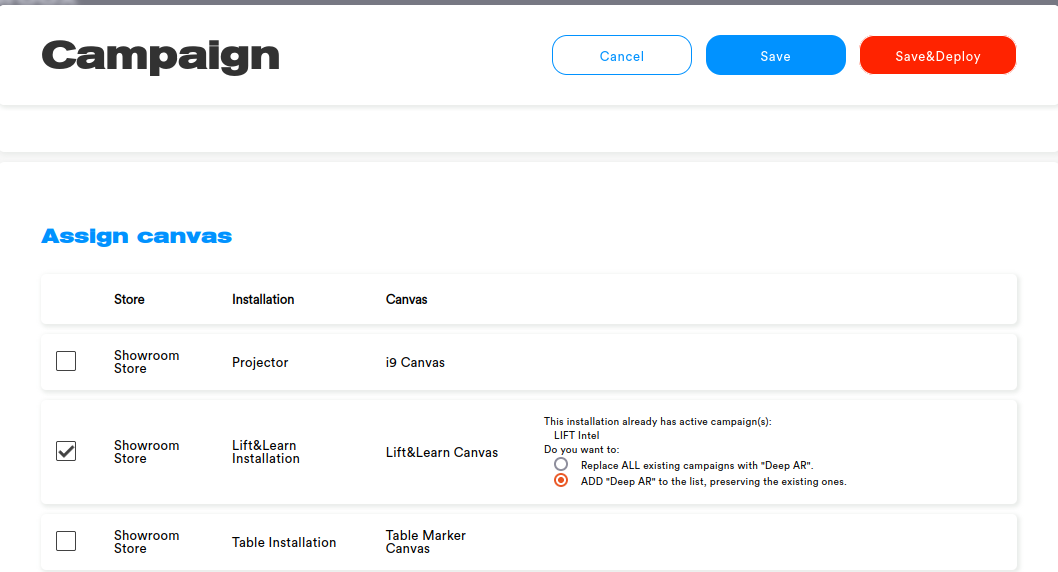Select Replace ALL existing campaigns radio option
This screenshot has width=1058, height=572.
[x=561, y=465]
